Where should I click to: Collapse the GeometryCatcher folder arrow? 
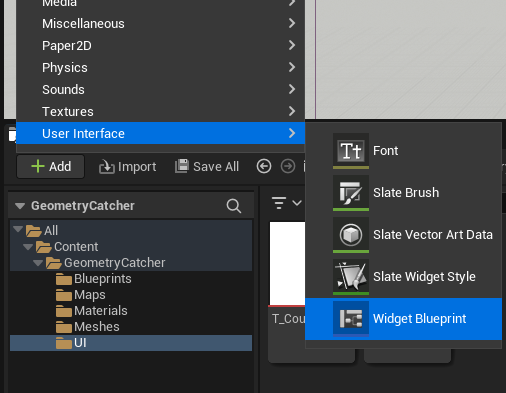[x=38, y=263]
